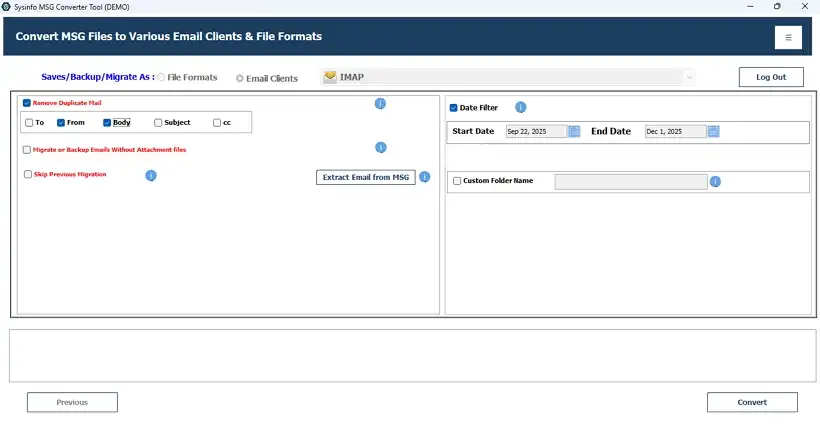
Task: Select Email Clients radio button
Action: 240,78
